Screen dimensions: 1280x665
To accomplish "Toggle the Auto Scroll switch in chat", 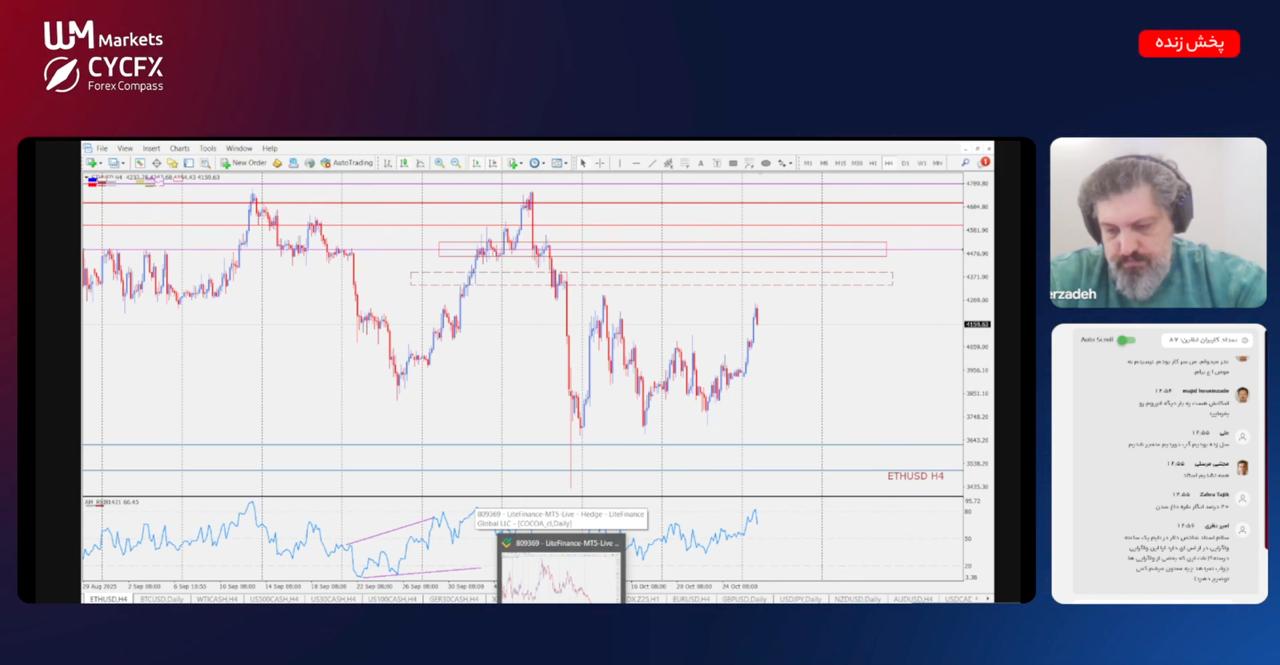I will click(1126, 340).
